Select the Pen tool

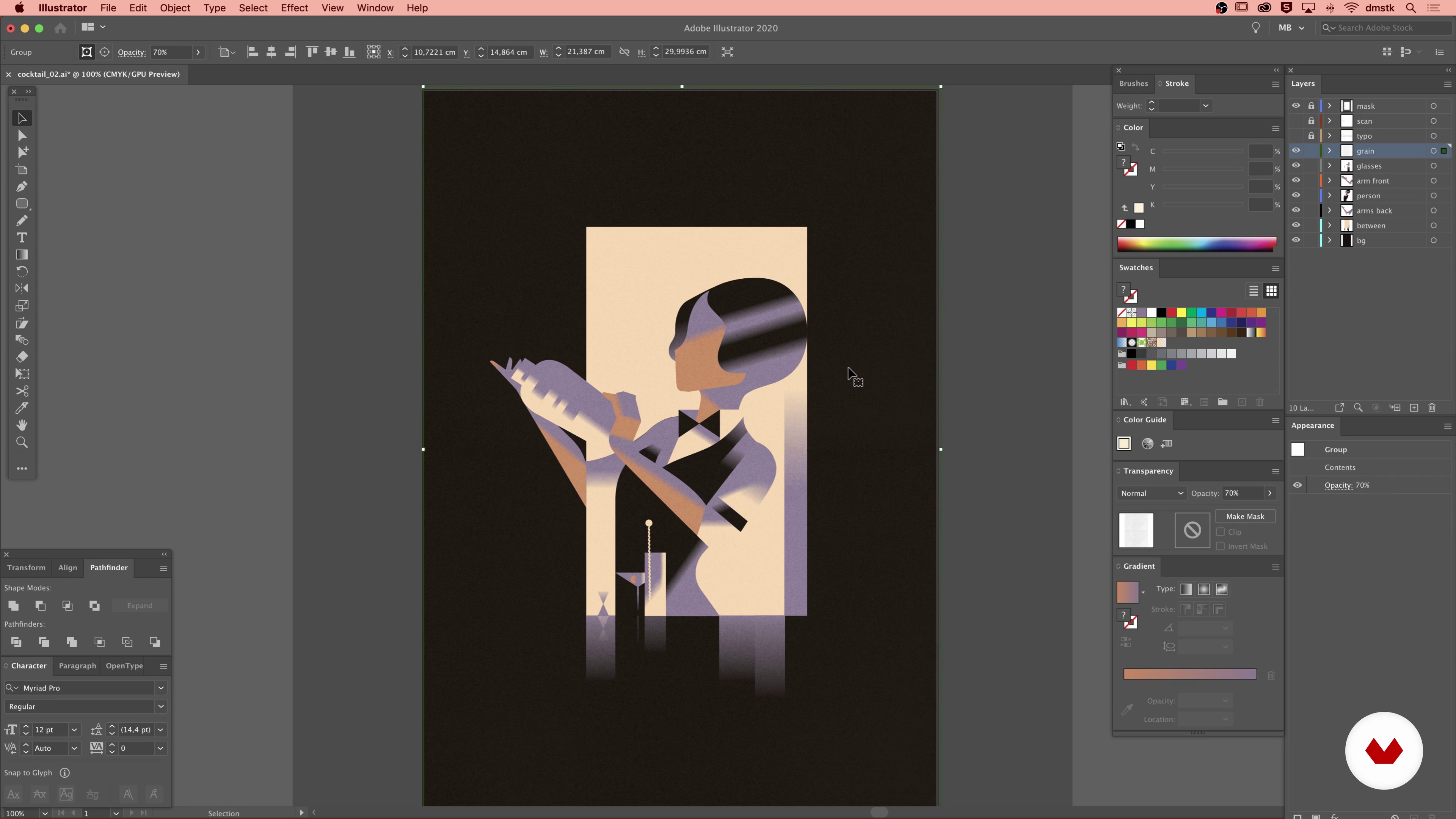22,187
